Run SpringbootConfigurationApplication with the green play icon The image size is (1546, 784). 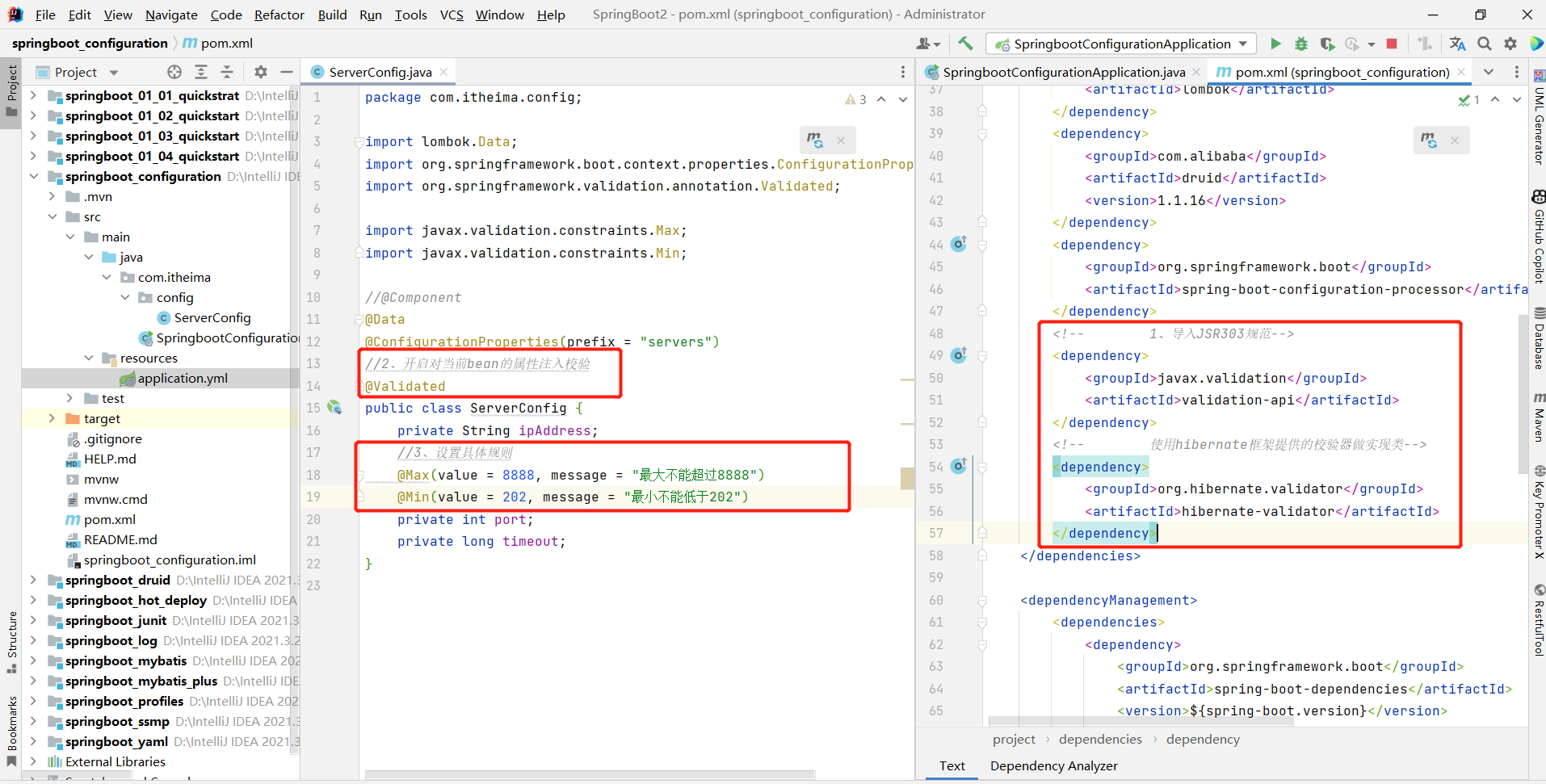click(x=1275, y=44)
